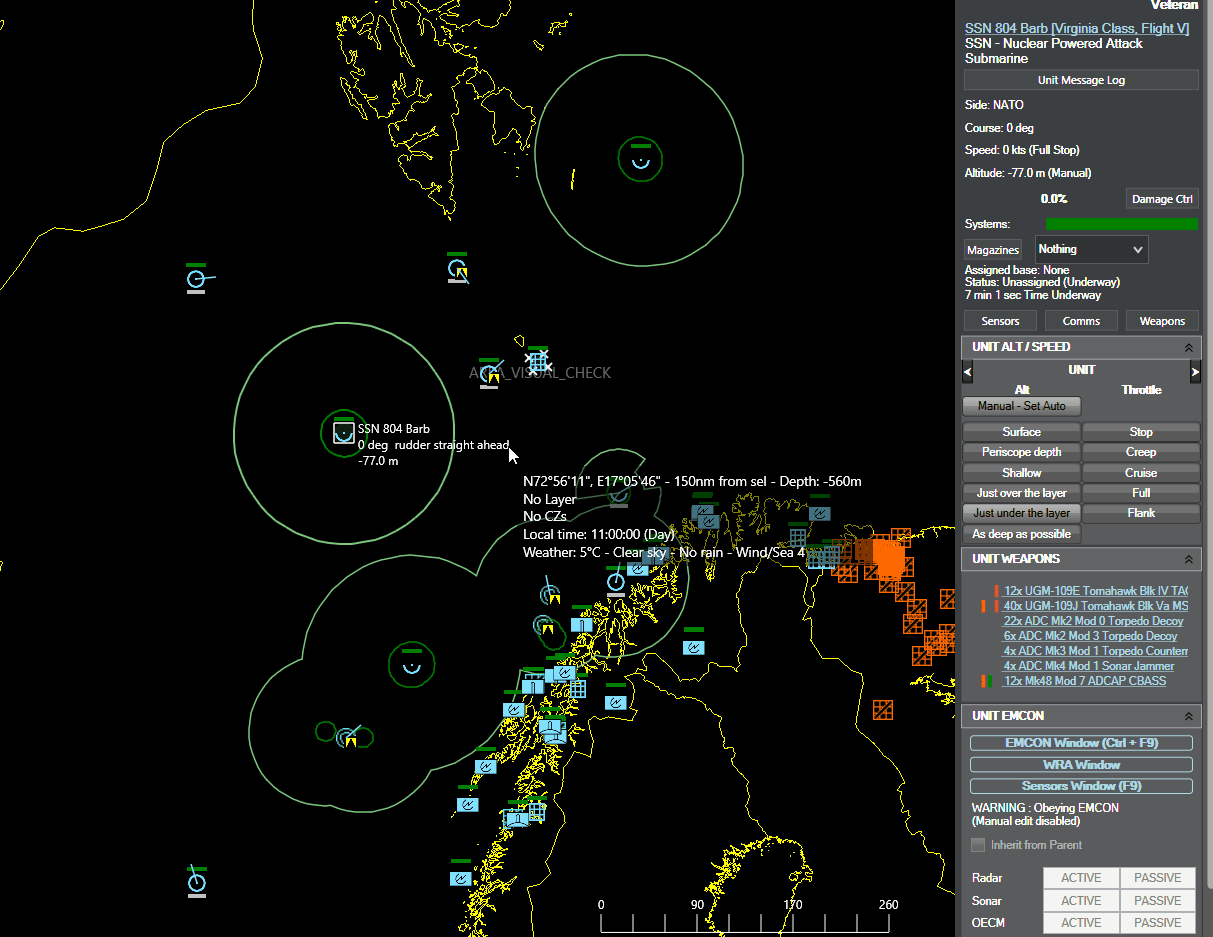Set depth to Shallow

pyautogui.click(x=1021, y=473)
